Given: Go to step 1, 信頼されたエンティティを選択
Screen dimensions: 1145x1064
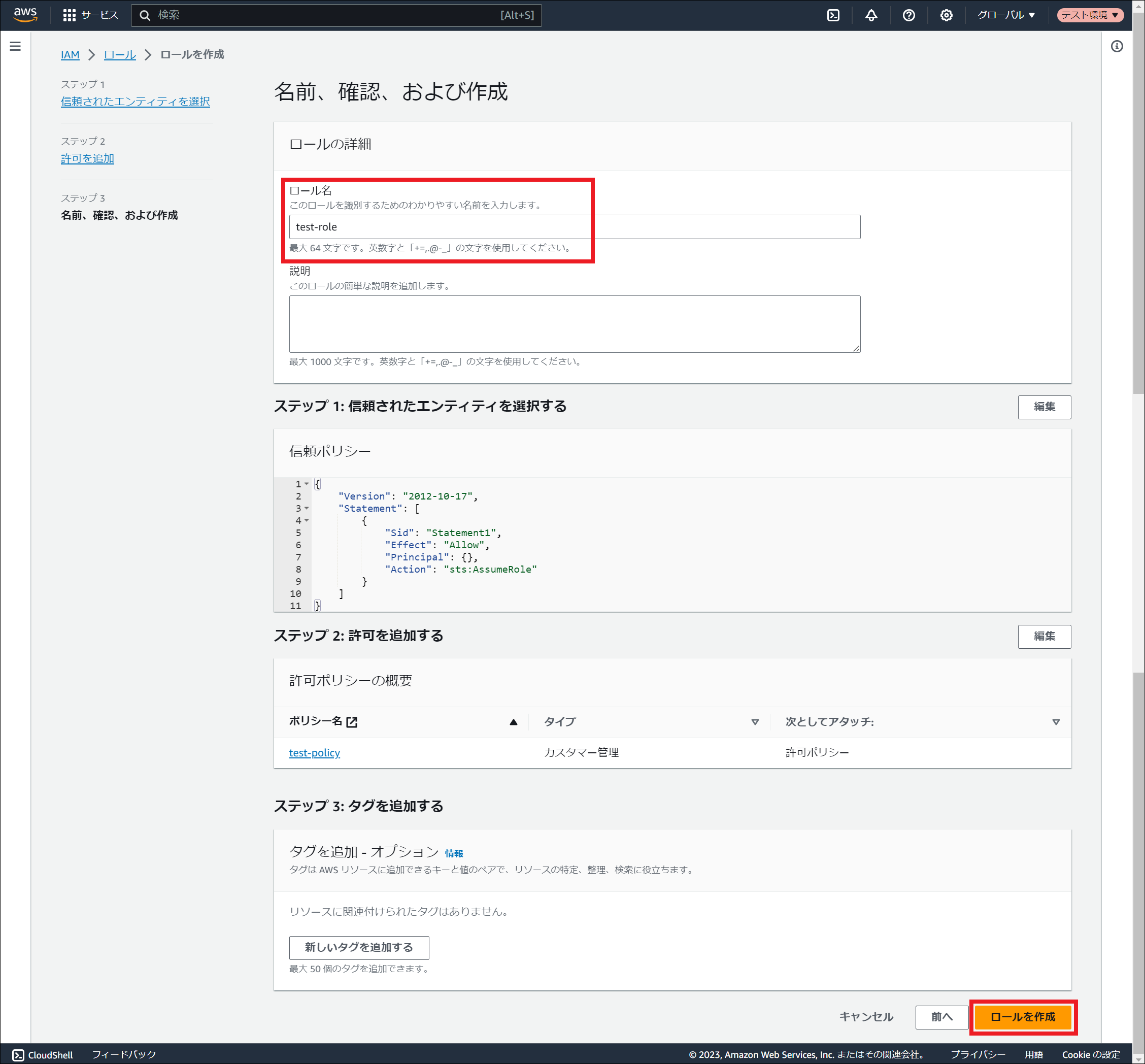Looking at the screenshot, I should 136,102.
